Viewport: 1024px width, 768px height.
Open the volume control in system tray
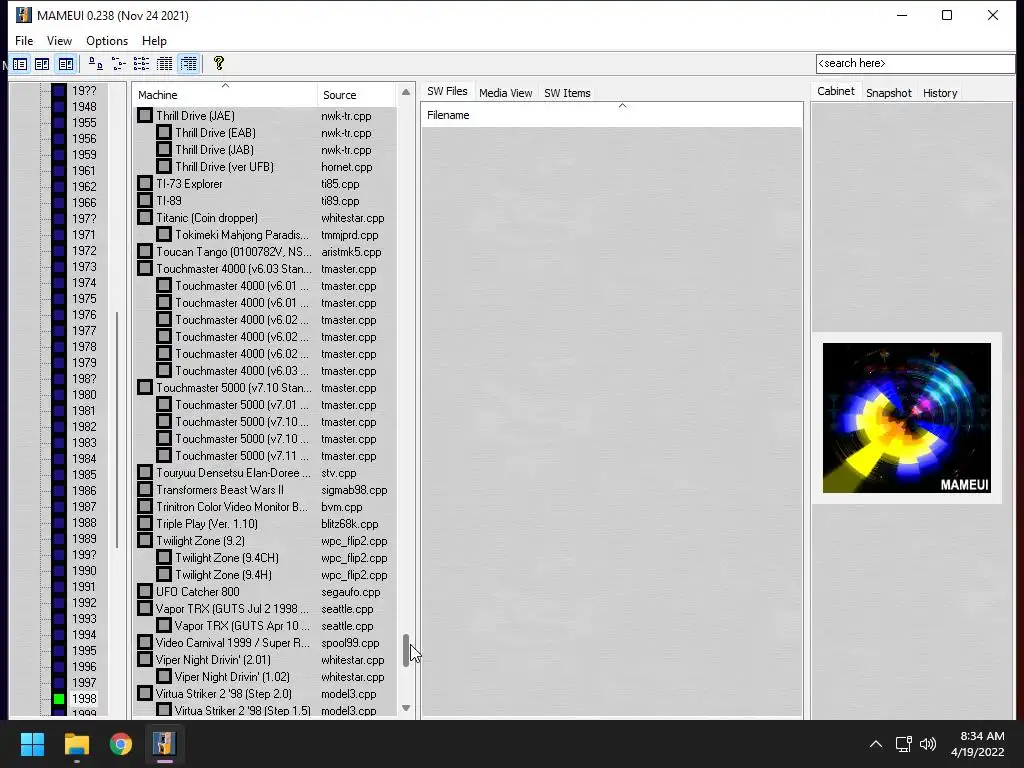coord(927,744)
